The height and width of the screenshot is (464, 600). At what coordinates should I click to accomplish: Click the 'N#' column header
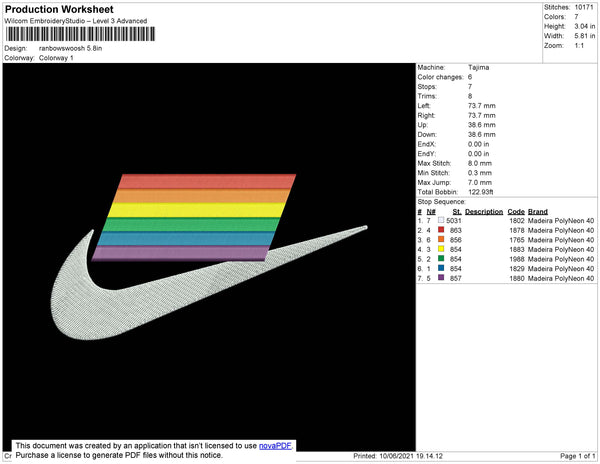click(431, 212)
